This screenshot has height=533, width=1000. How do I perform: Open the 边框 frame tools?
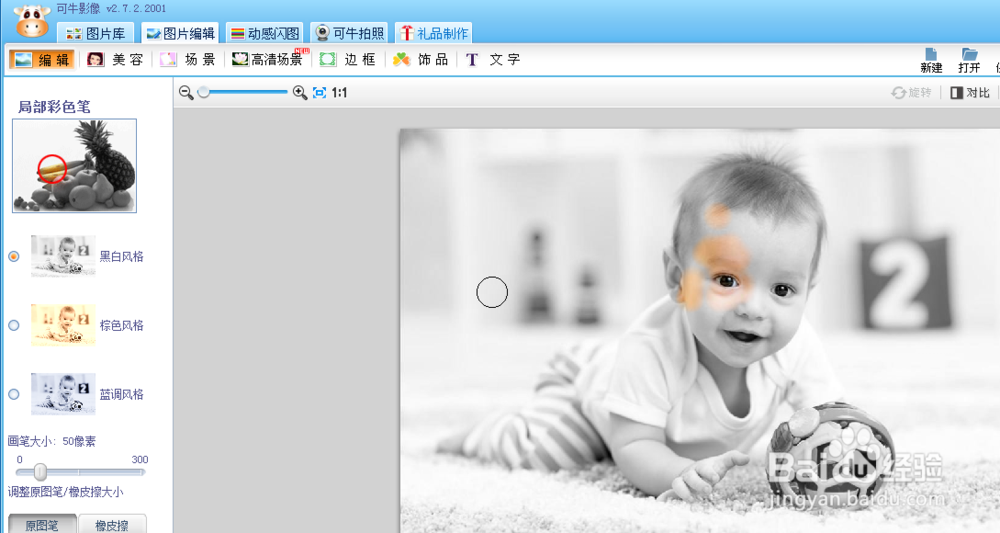click(x=348, y=59)
